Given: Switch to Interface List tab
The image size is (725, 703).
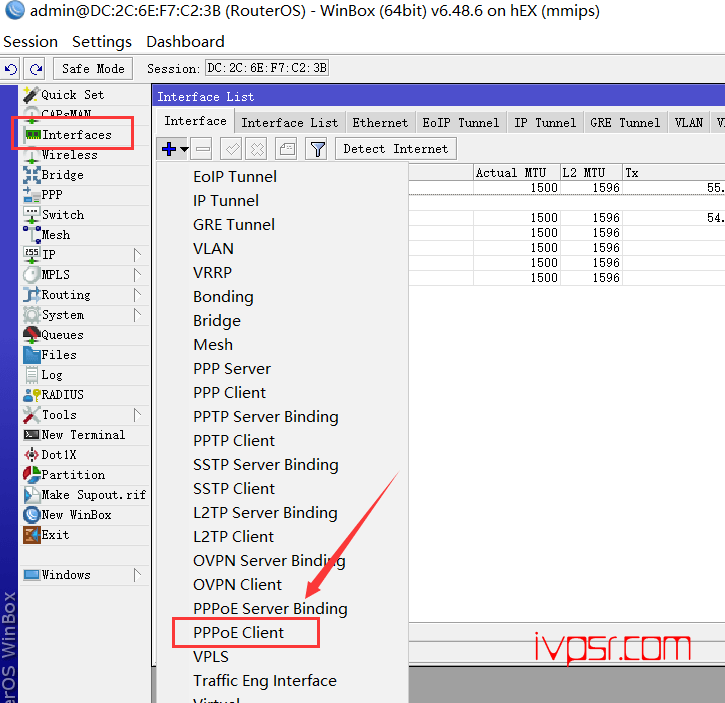Looking at the screenshot, I should coord(290,123).
